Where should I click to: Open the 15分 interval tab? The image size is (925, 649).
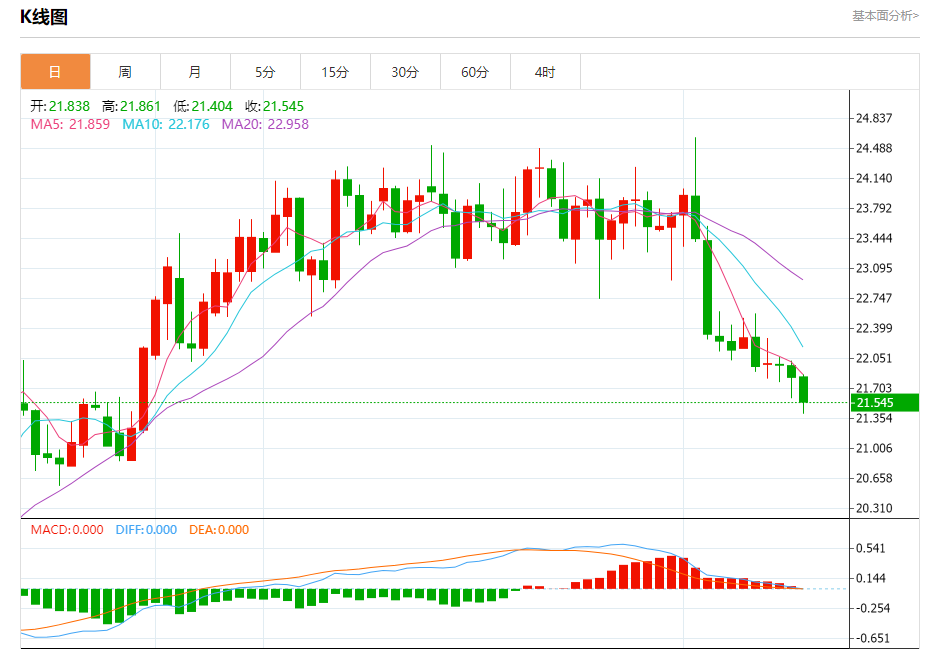[x=335, y=72]
